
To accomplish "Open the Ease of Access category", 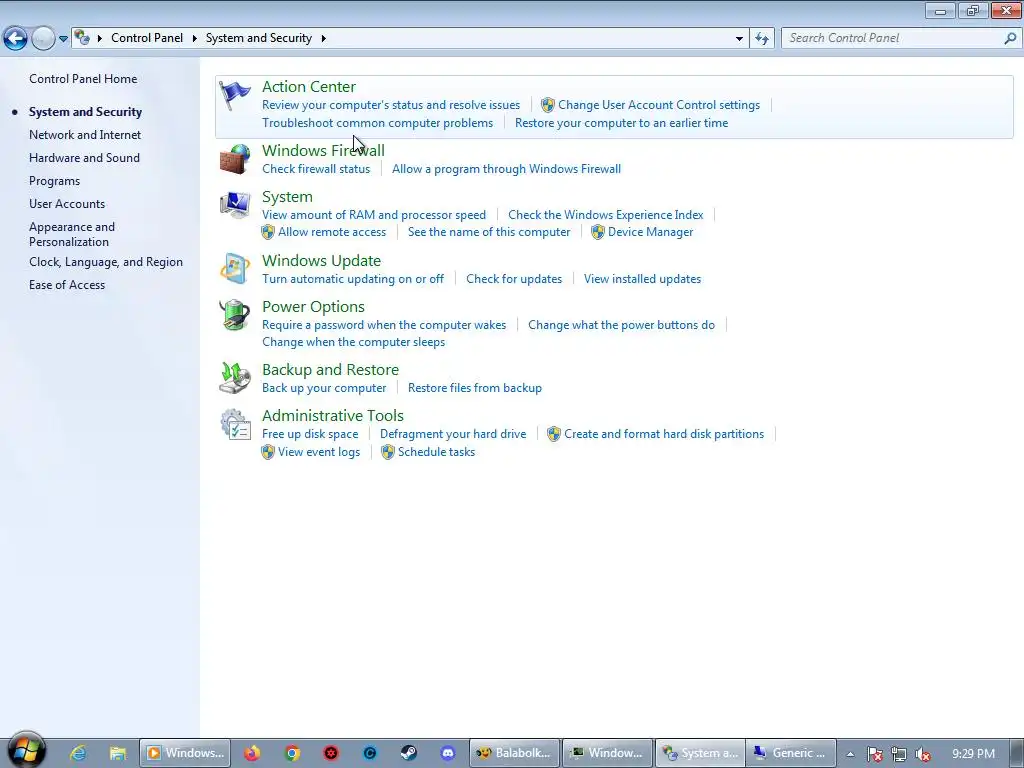I will click(x=67, y=285).
